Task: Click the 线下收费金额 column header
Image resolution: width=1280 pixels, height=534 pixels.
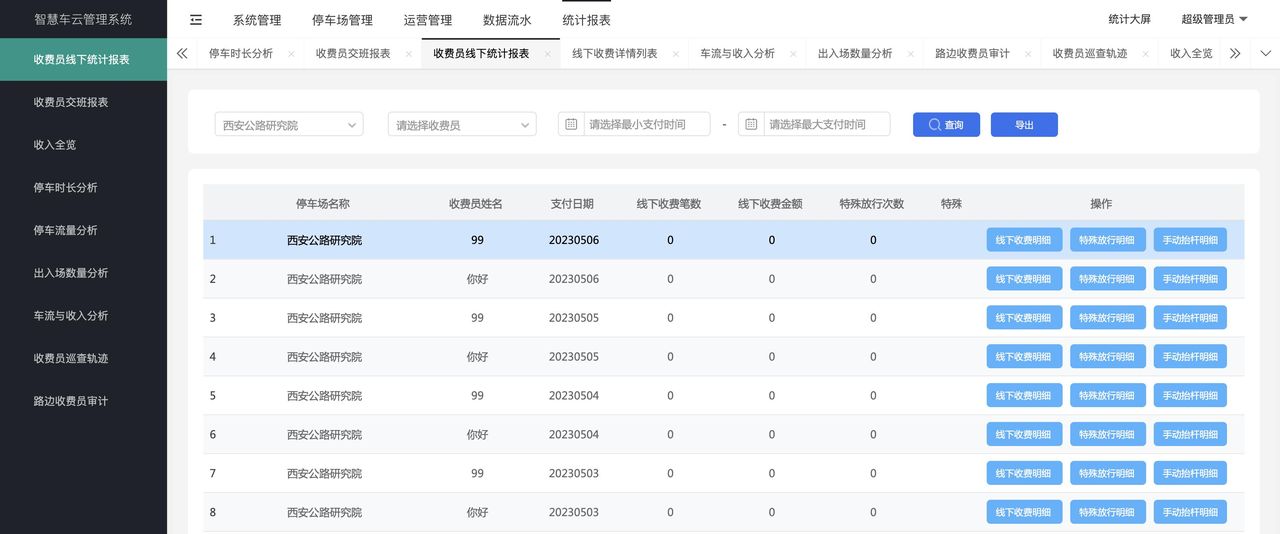Action: (x=770, y=204)
